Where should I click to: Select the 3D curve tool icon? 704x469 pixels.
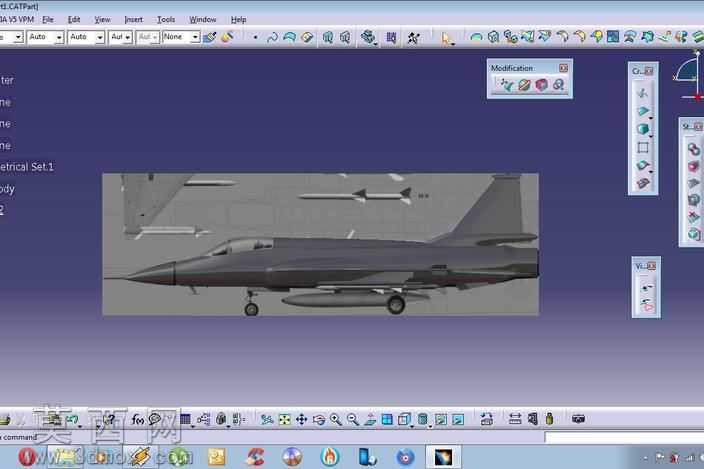pos(272,38)
